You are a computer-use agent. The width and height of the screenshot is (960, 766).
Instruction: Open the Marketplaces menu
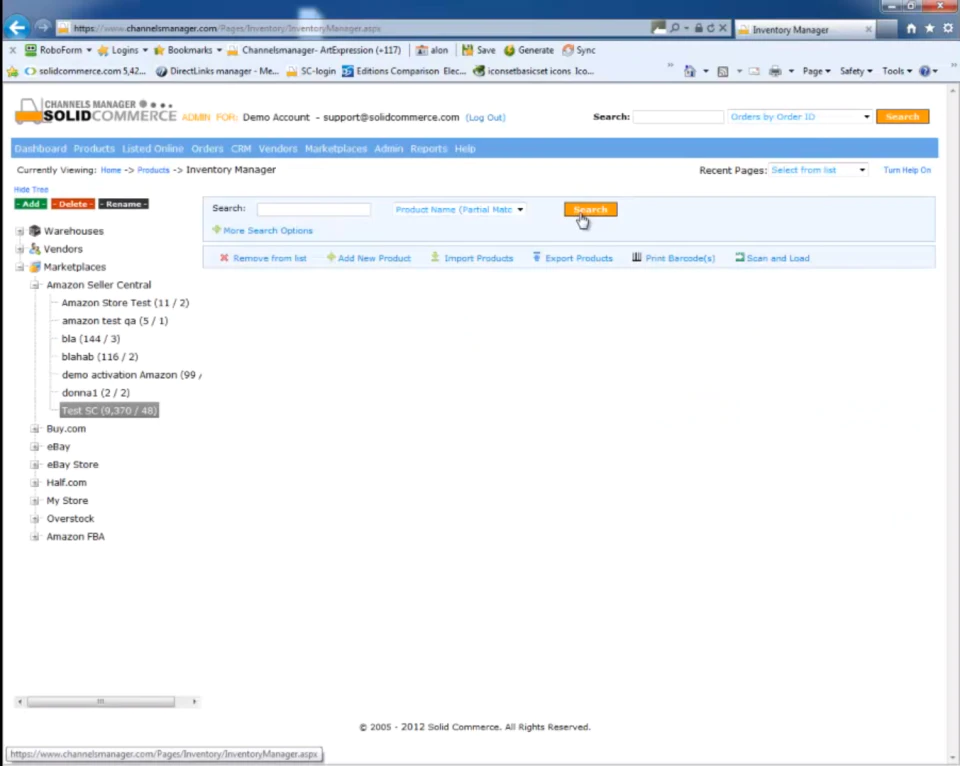tap(336, 149)
